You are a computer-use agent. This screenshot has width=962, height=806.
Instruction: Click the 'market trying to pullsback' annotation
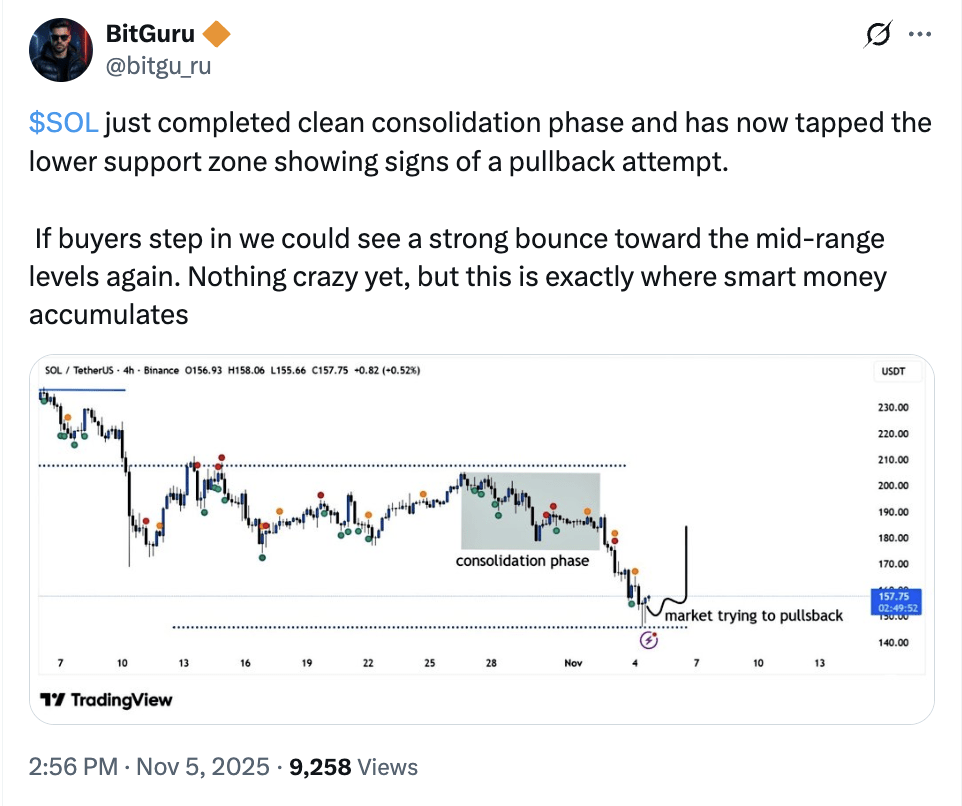coord(753,616)
